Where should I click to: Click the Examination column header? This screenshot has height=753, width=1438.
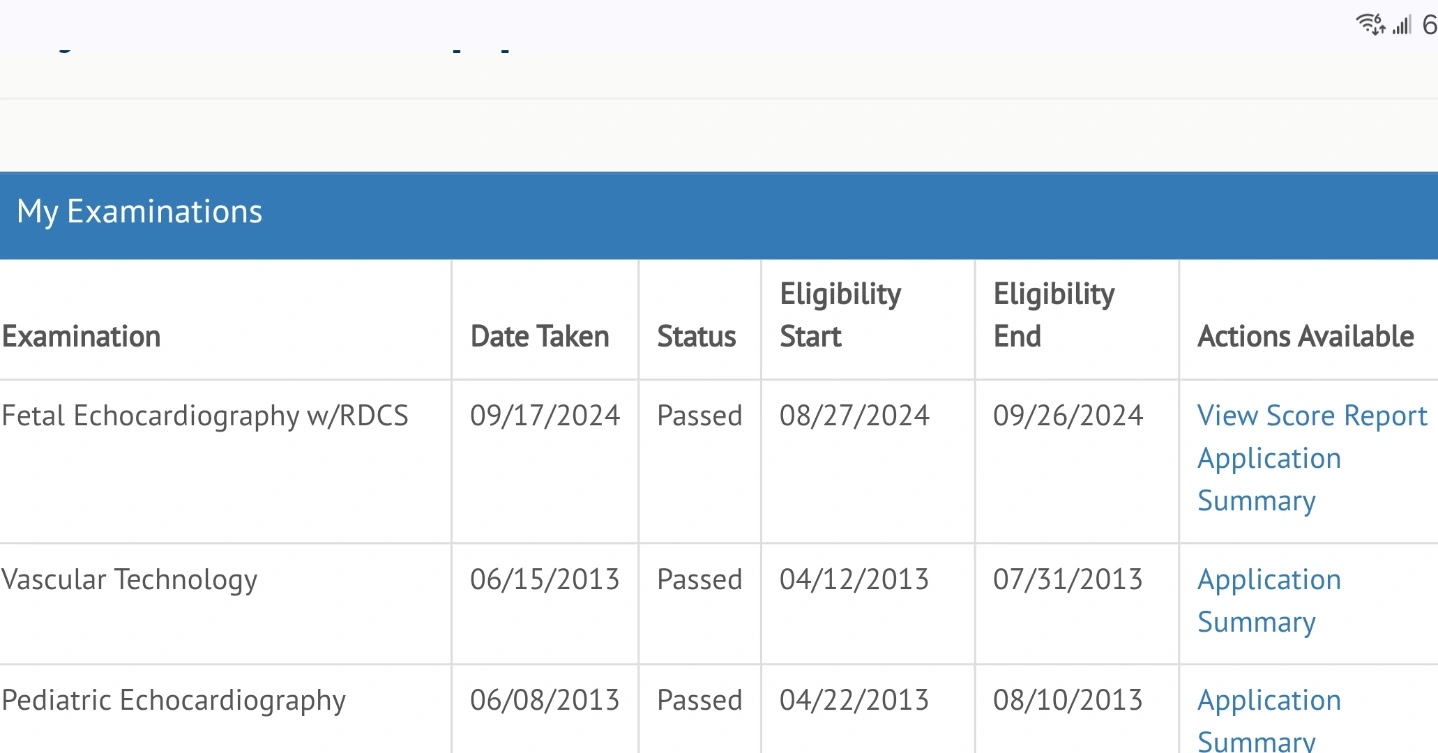(81, 336)
